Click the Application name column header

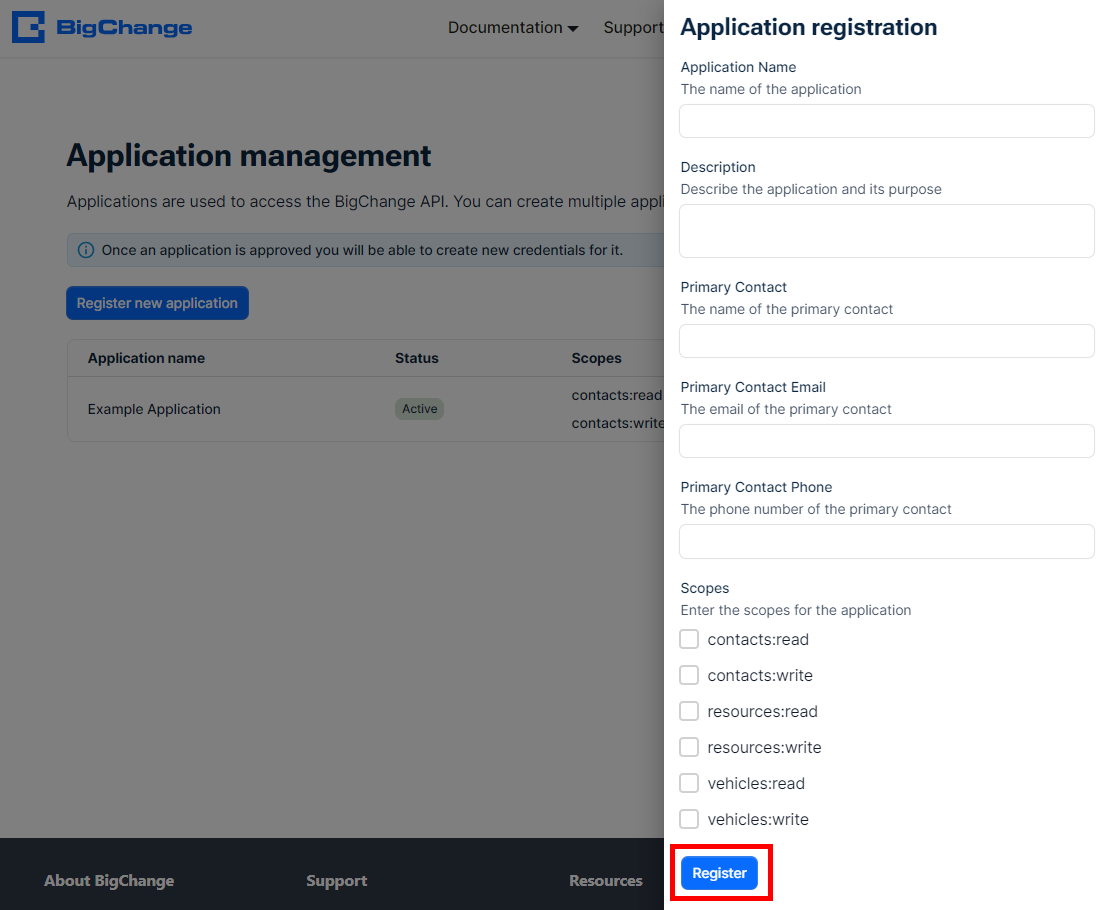pos(146,358)
